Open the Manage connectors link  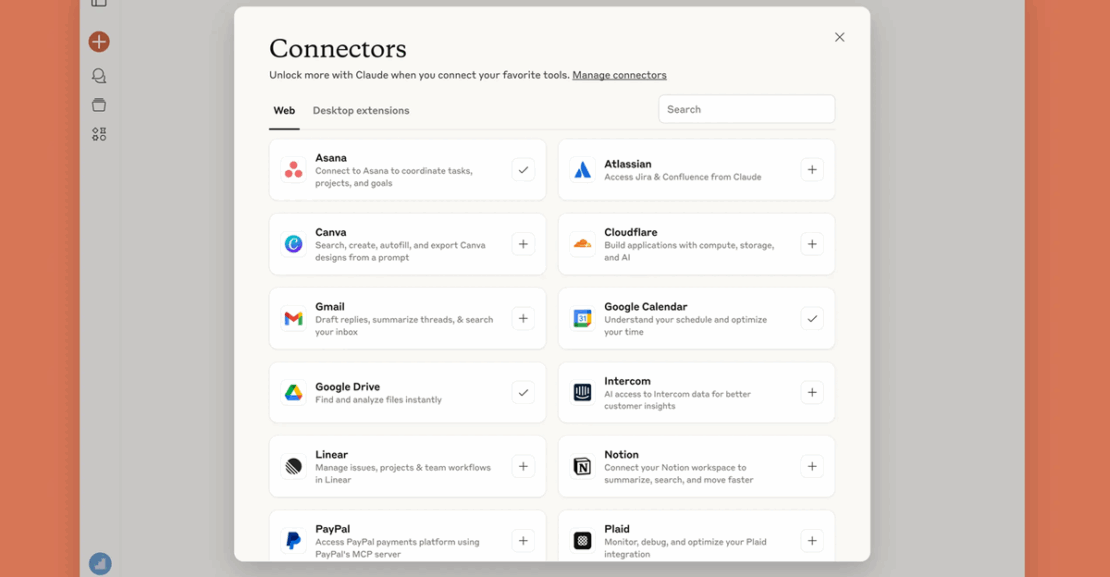[x=621, y=74]
